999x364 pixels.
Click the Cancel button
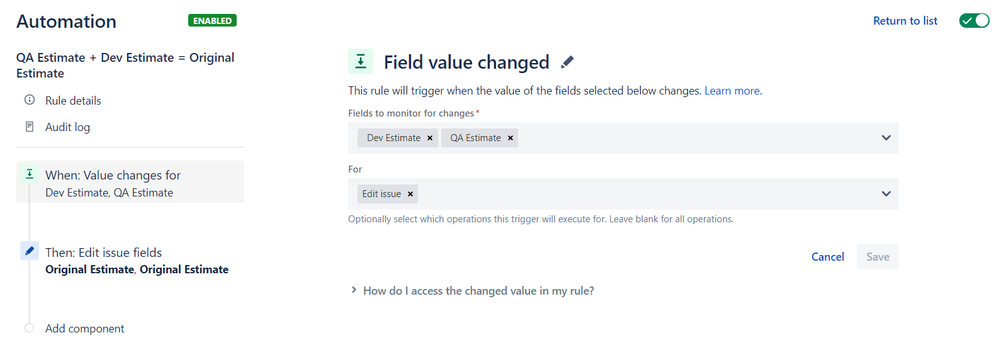pos(828,257)
